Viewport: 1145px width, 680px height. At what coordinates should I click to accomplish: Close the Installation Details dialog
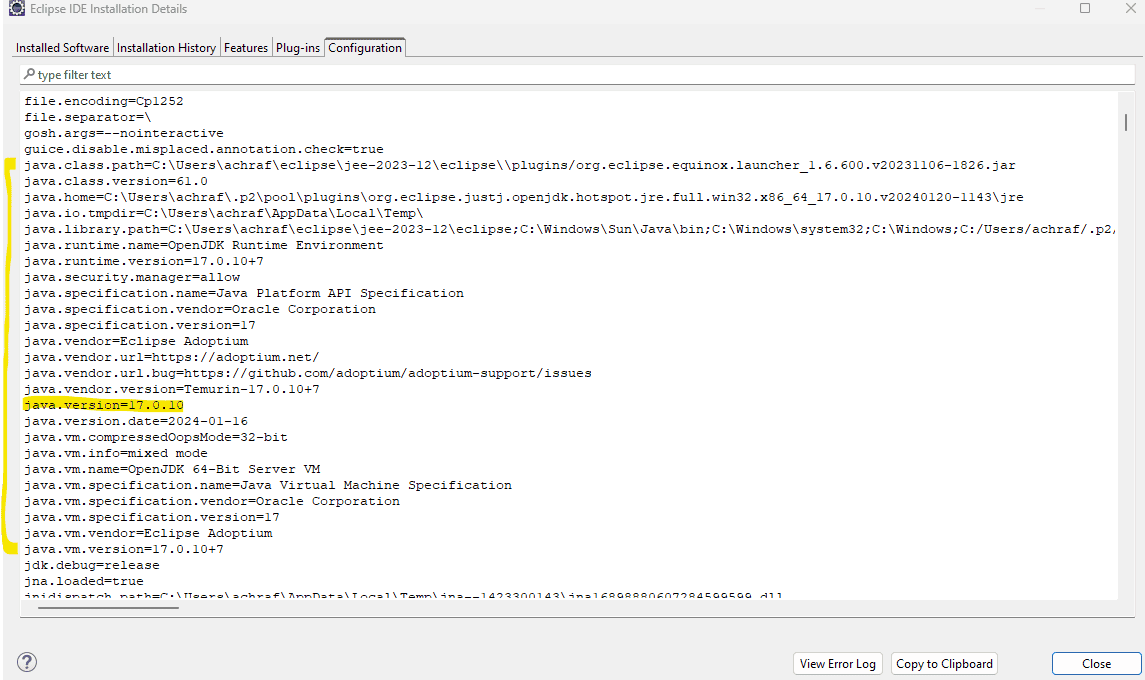[1096, 663]
